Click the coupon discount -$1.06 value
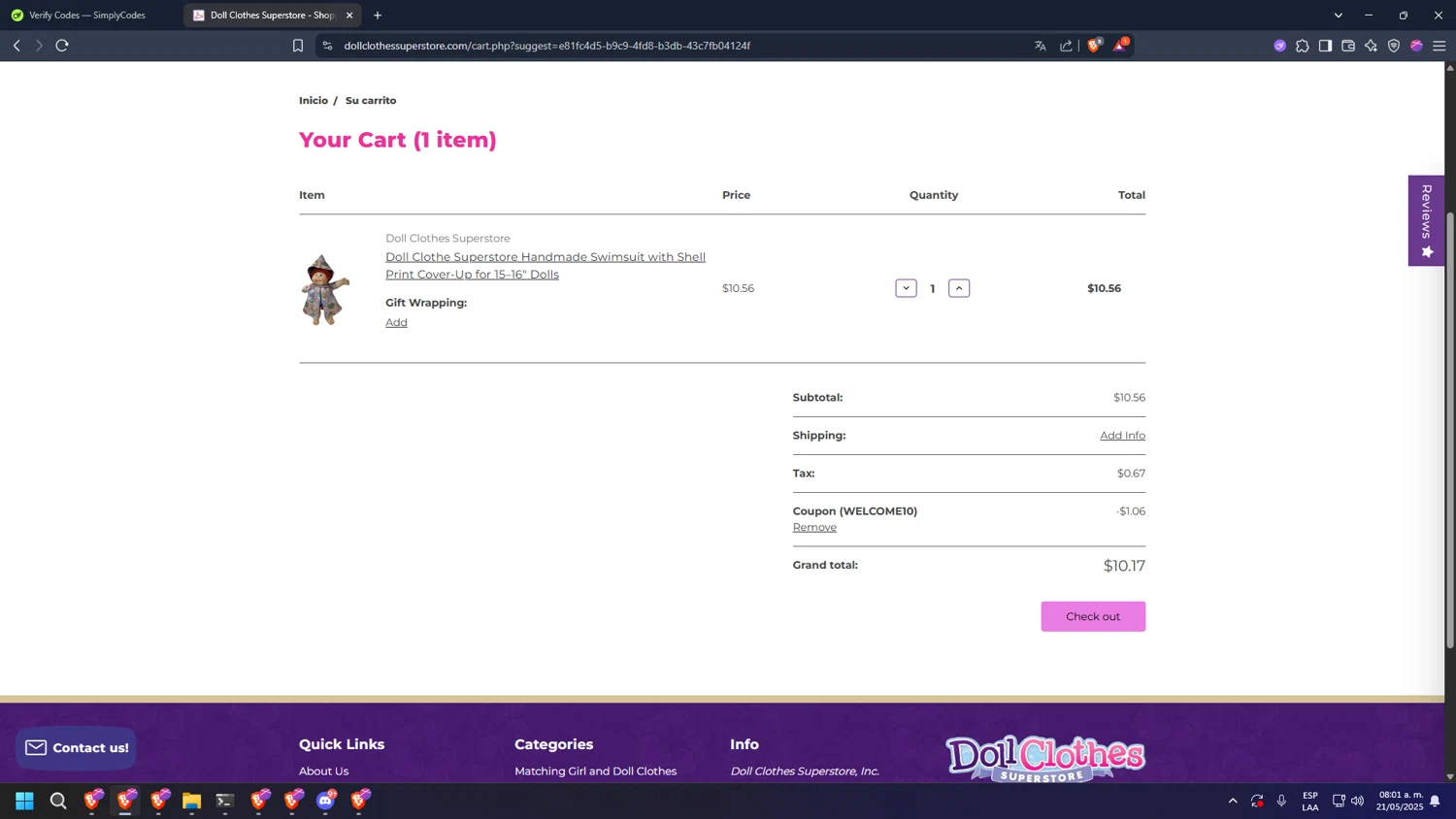This screenshot has height=819, width=1456. (1130, 511)
